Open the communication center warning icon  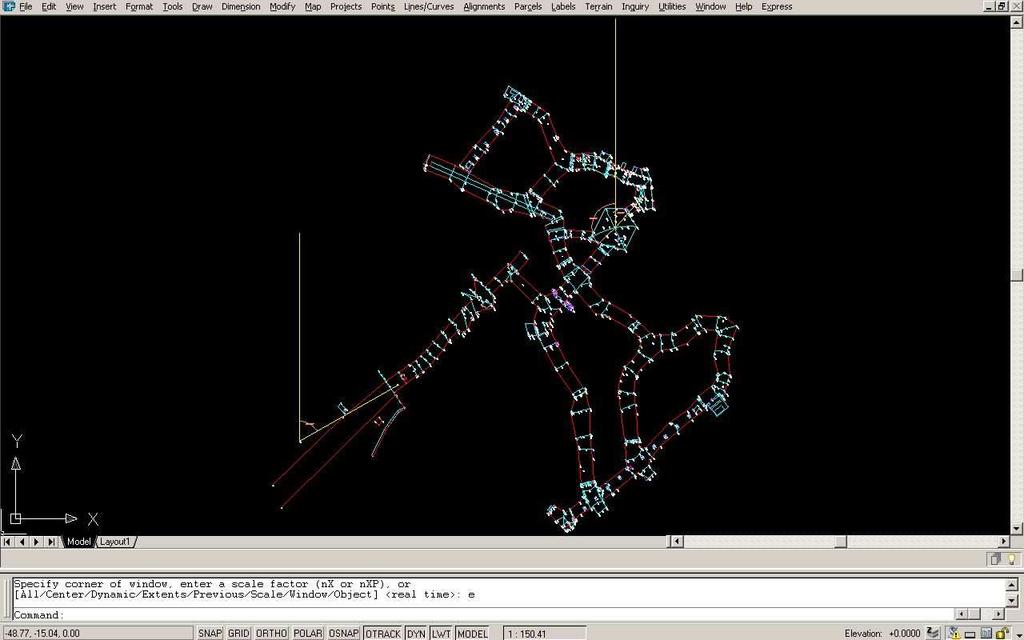point(955,633)
